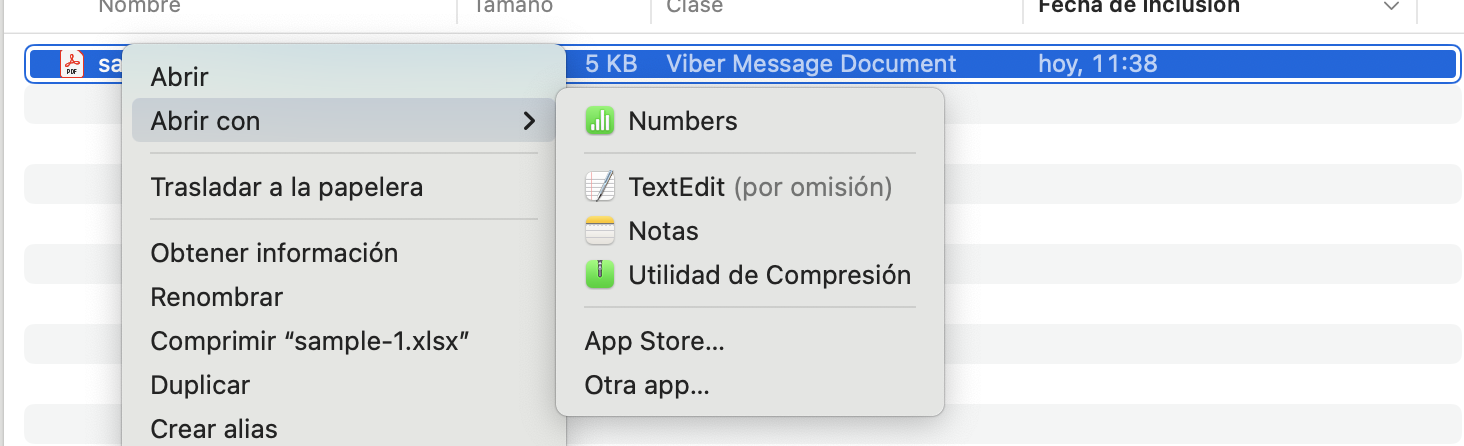Sort by the Clase column header
The width and height of the screenshot is (1464, 446).
coord(695,7)
